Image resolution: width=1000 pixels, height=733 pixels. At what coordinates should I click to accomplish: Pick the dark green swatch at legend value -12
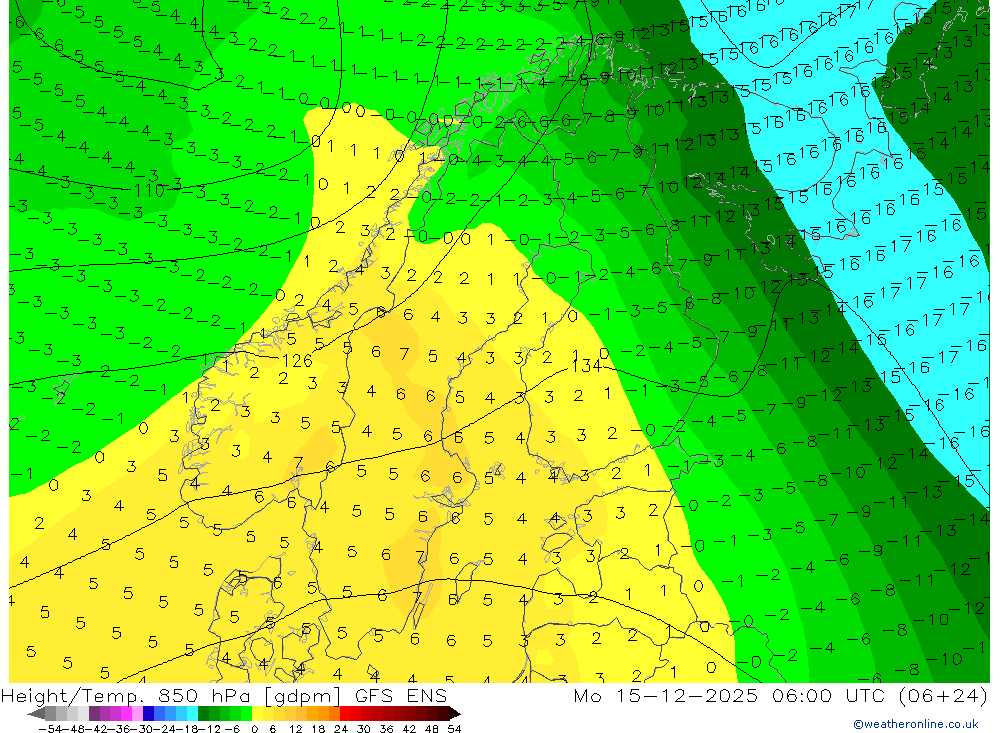click(203, 713)
